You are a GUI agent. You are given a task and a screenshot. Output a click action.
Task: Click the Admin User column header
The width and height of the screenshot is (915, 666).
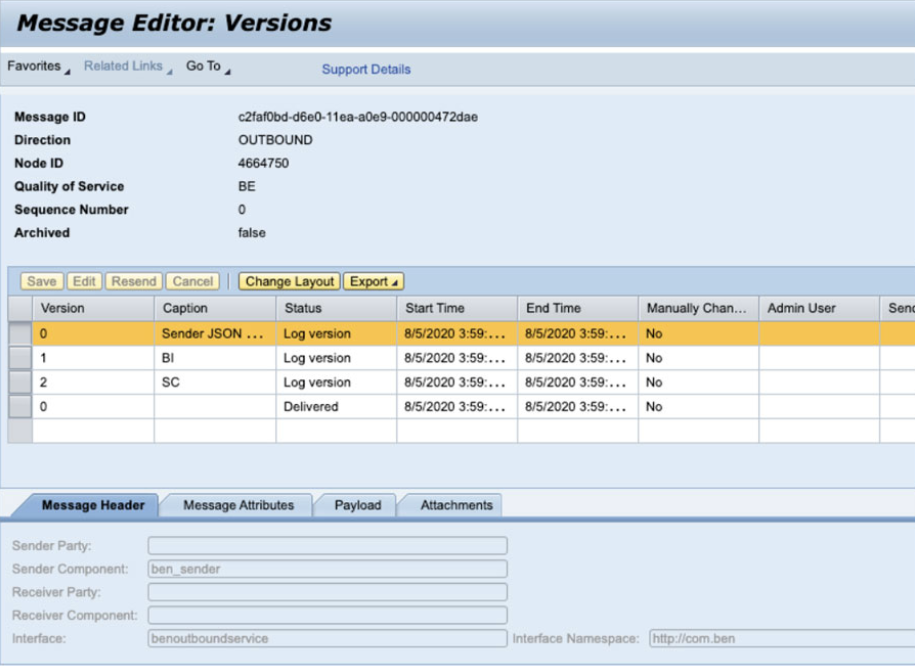[817, 308]
